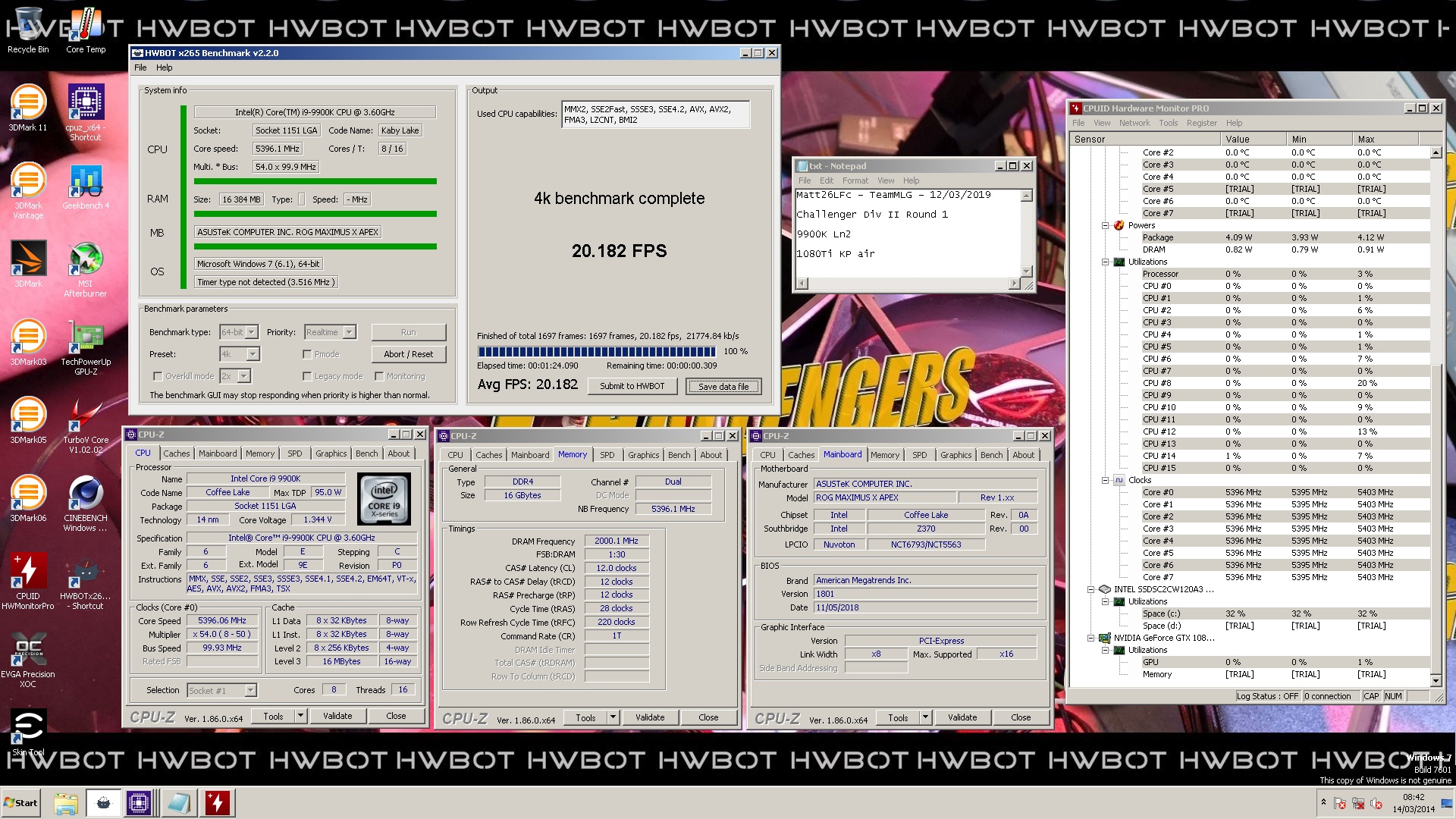
Task: Launch 3DMark03 desktop icon
Action: pos(28,342)
